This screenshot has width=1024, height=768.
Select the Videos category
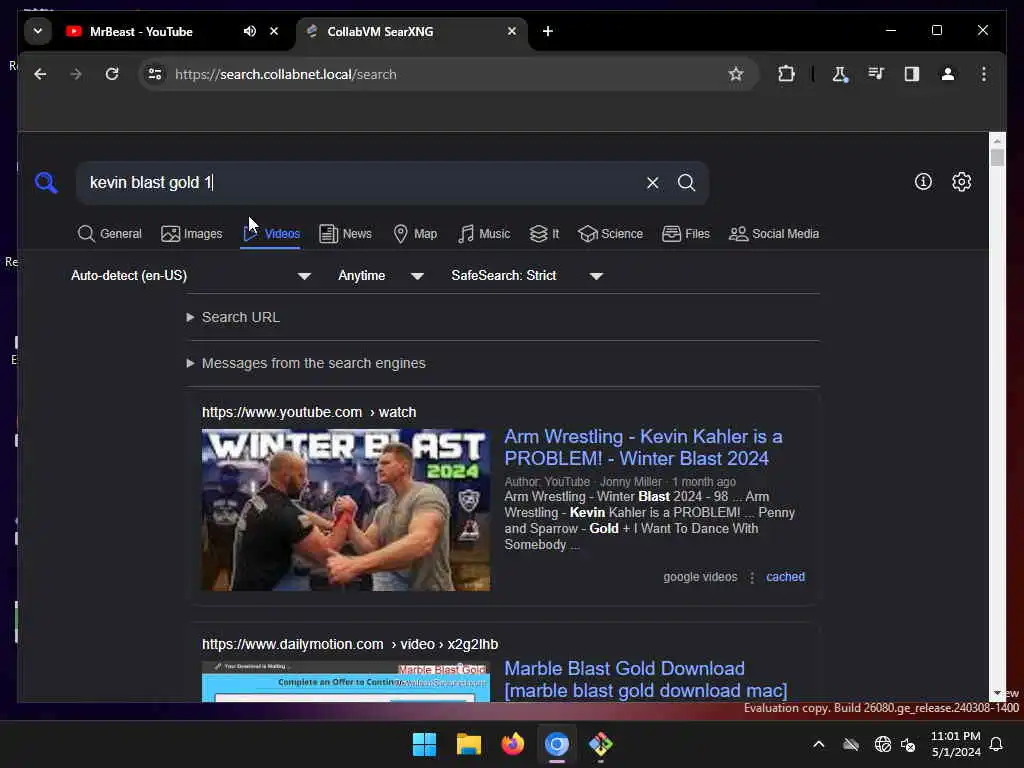271,234
